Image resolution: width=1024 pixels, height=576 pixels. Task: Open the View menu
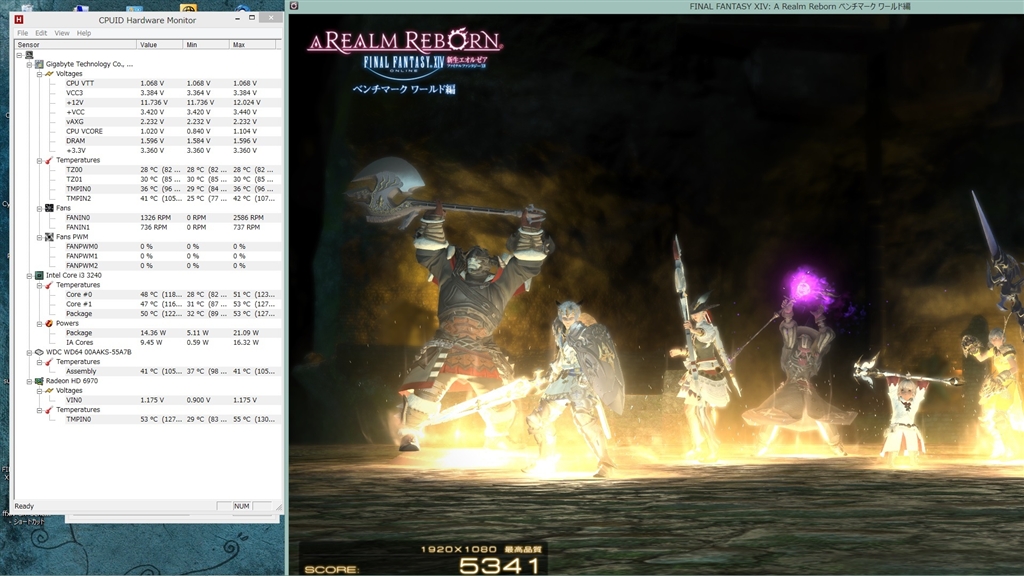point(62,33)
